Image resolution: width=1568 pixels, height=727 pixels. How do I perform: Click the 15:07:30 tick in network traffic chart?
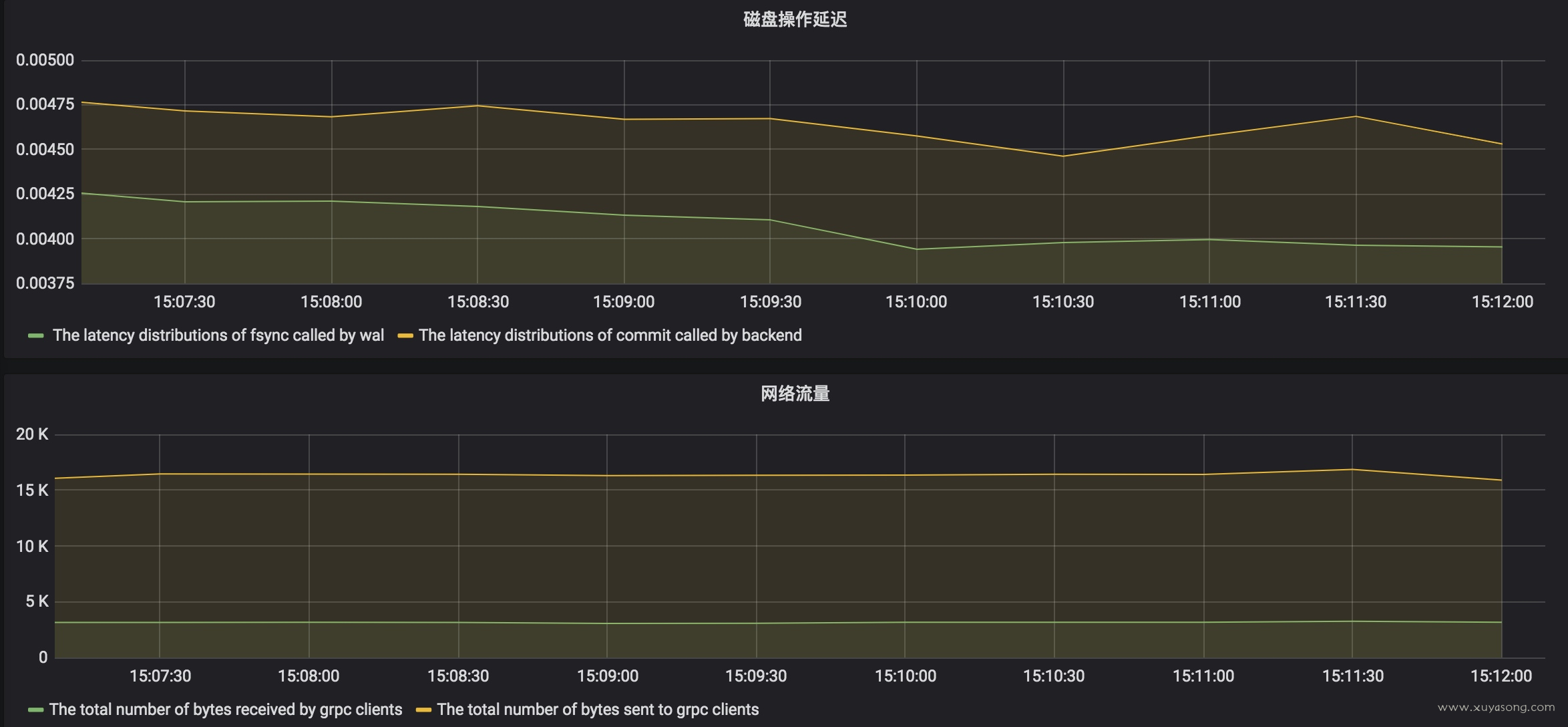click(160, 676)
